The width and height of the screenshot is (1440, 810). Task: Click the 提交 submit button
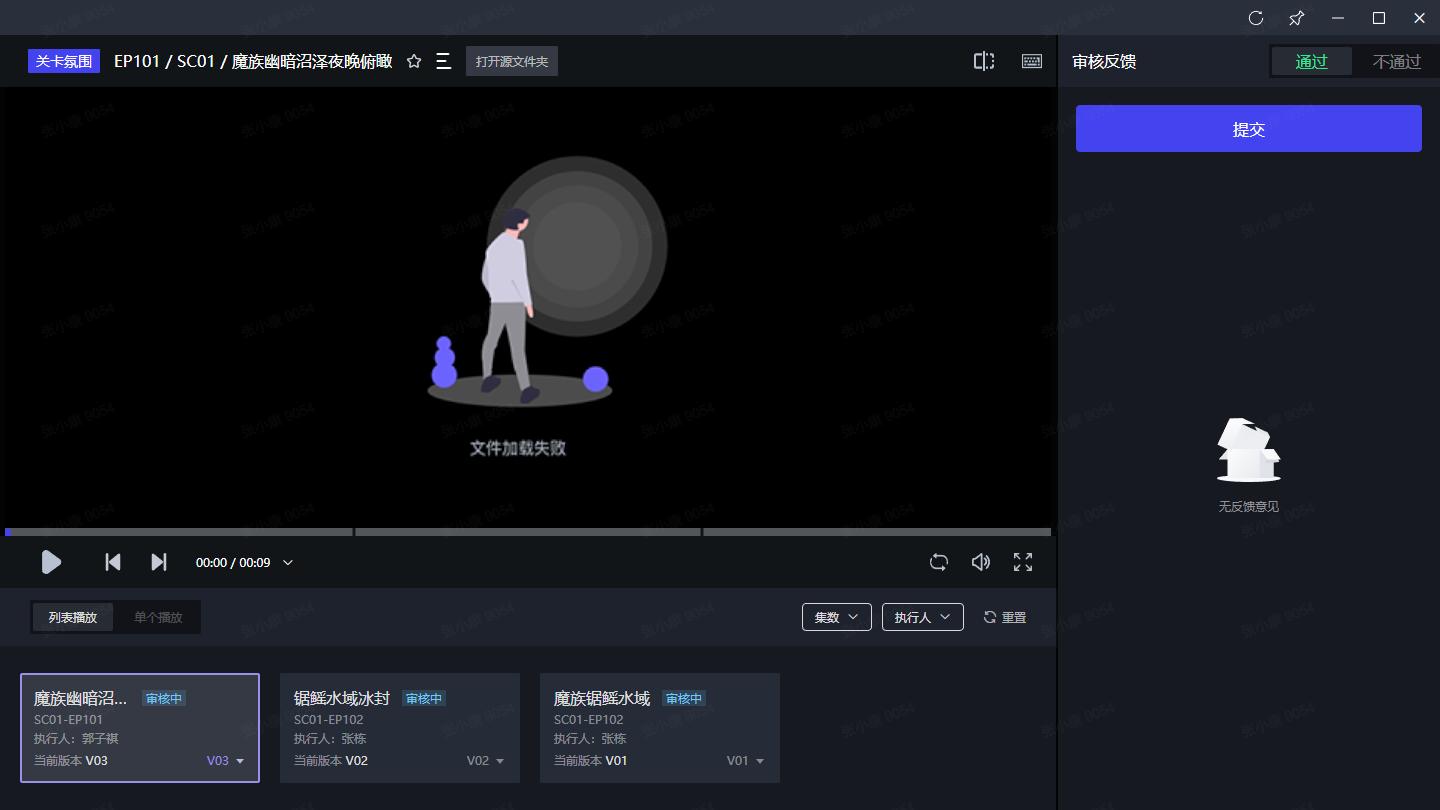1248,129
